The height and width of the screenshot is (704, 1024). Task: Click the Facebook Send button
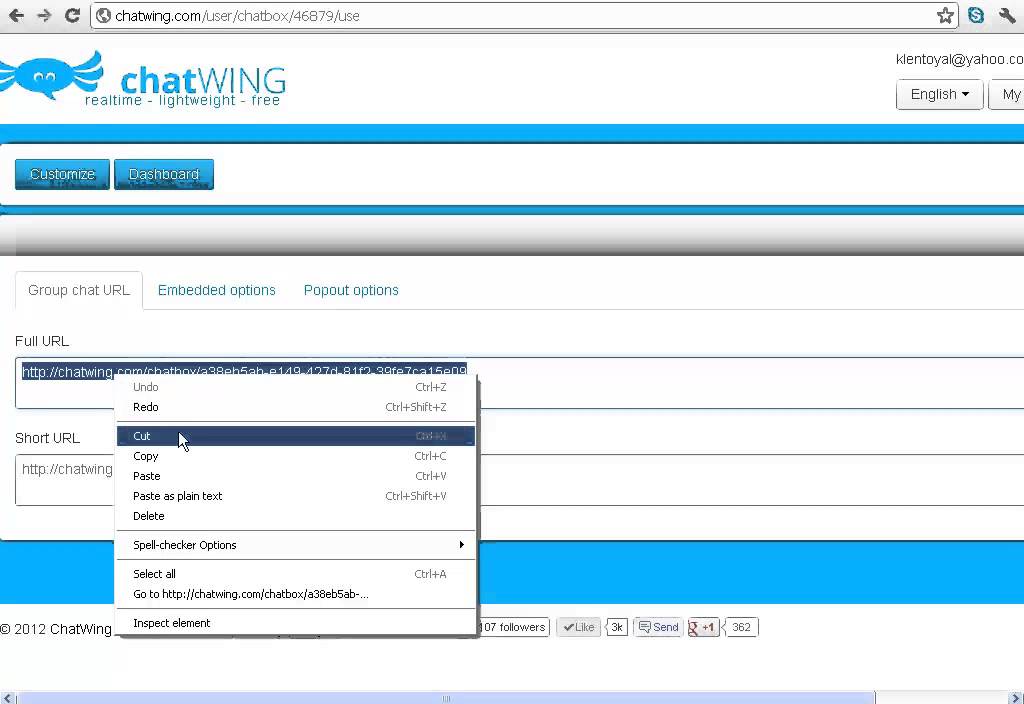pyautogui.click(x=658, y=627)
